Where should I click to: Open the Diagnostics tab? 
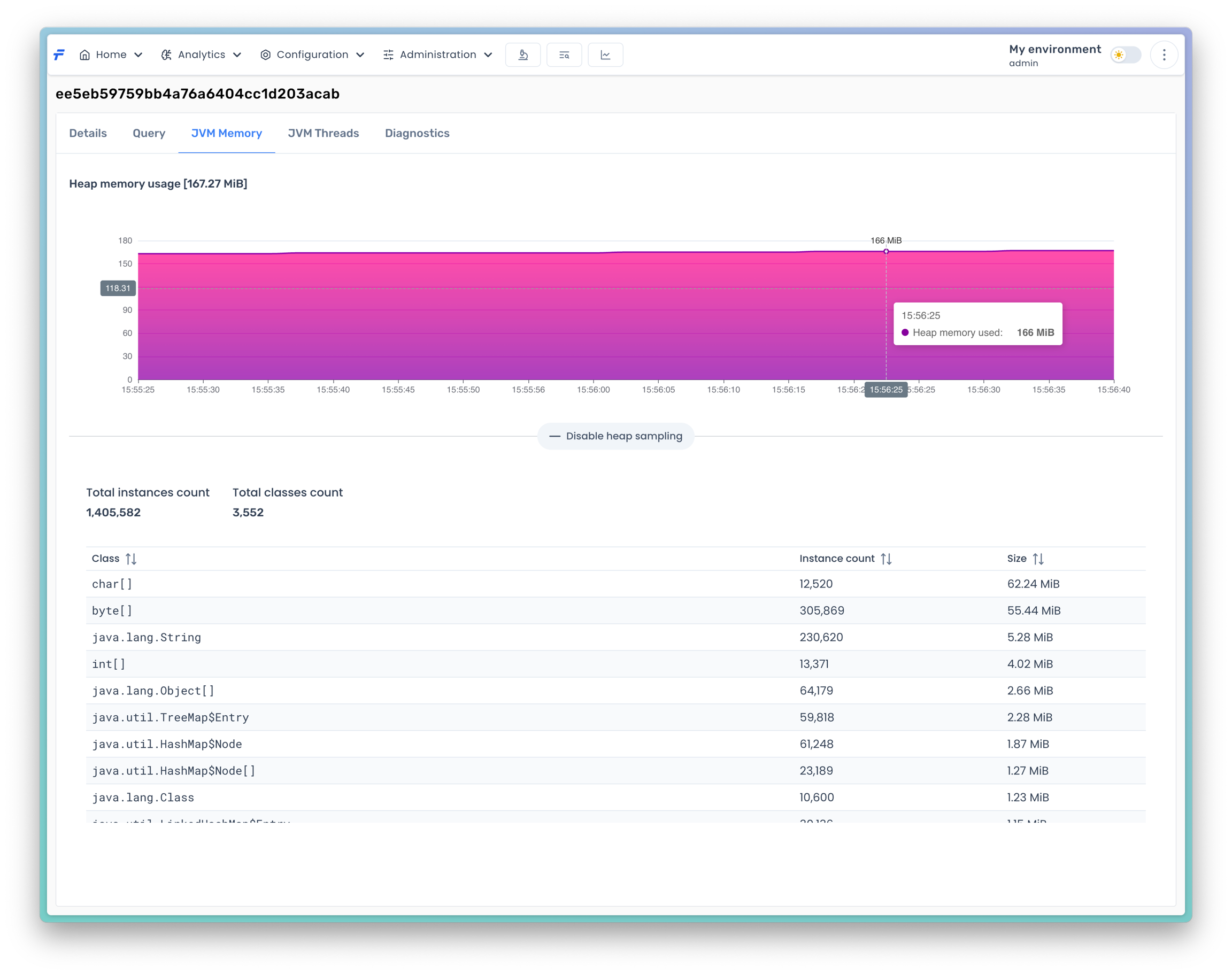(x=417, y=133)
